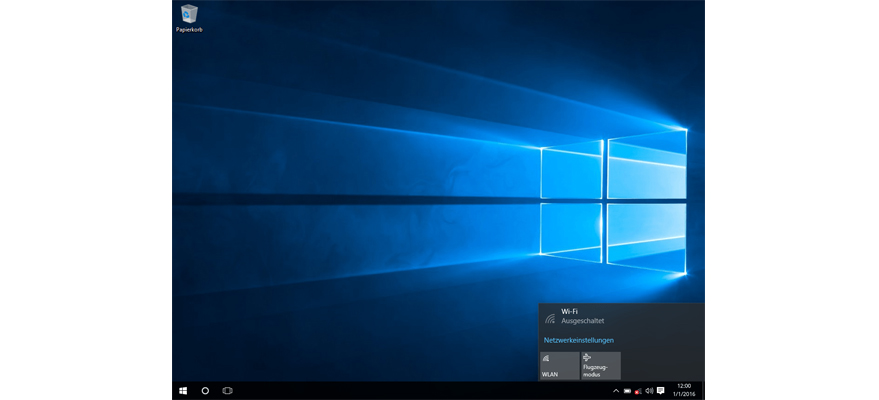
Task: Open the volume speaker icon
Action: pos(649,390)
